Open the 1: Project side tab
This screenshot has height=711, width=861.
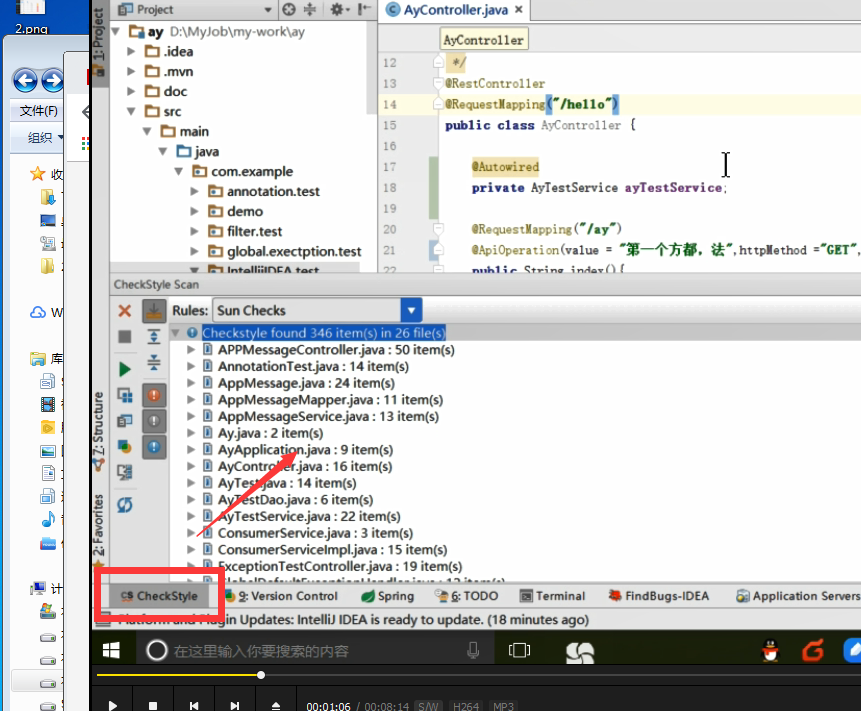coord(99,41)
